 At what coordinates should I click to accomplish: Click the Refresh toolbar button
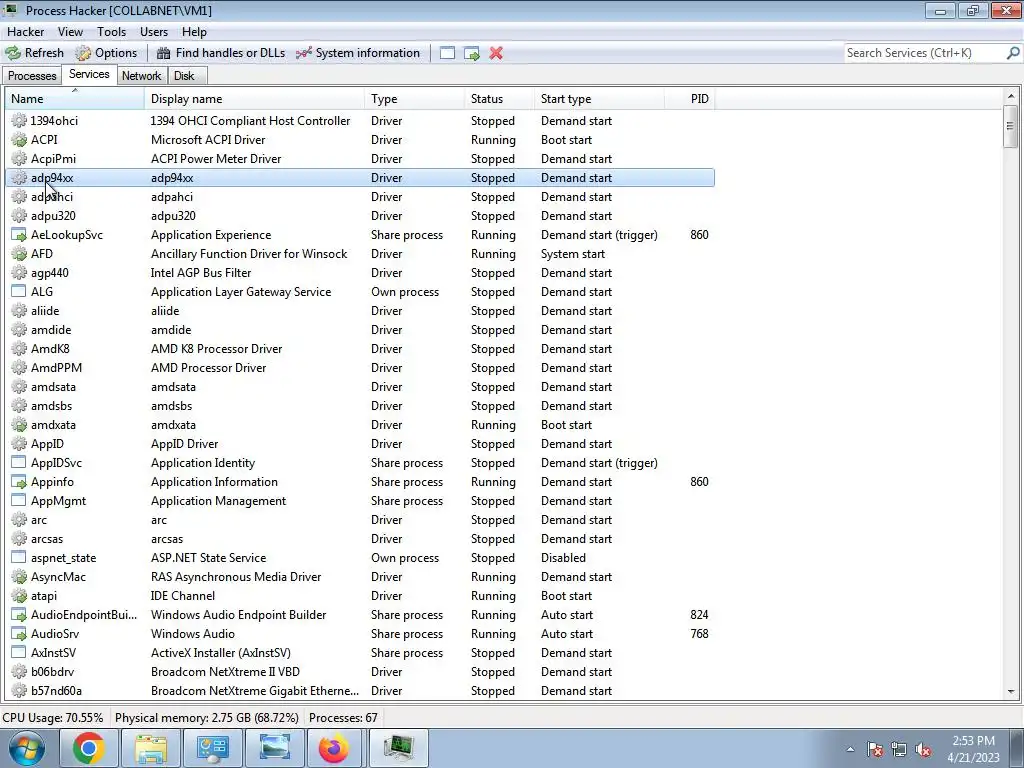(35, 53)
